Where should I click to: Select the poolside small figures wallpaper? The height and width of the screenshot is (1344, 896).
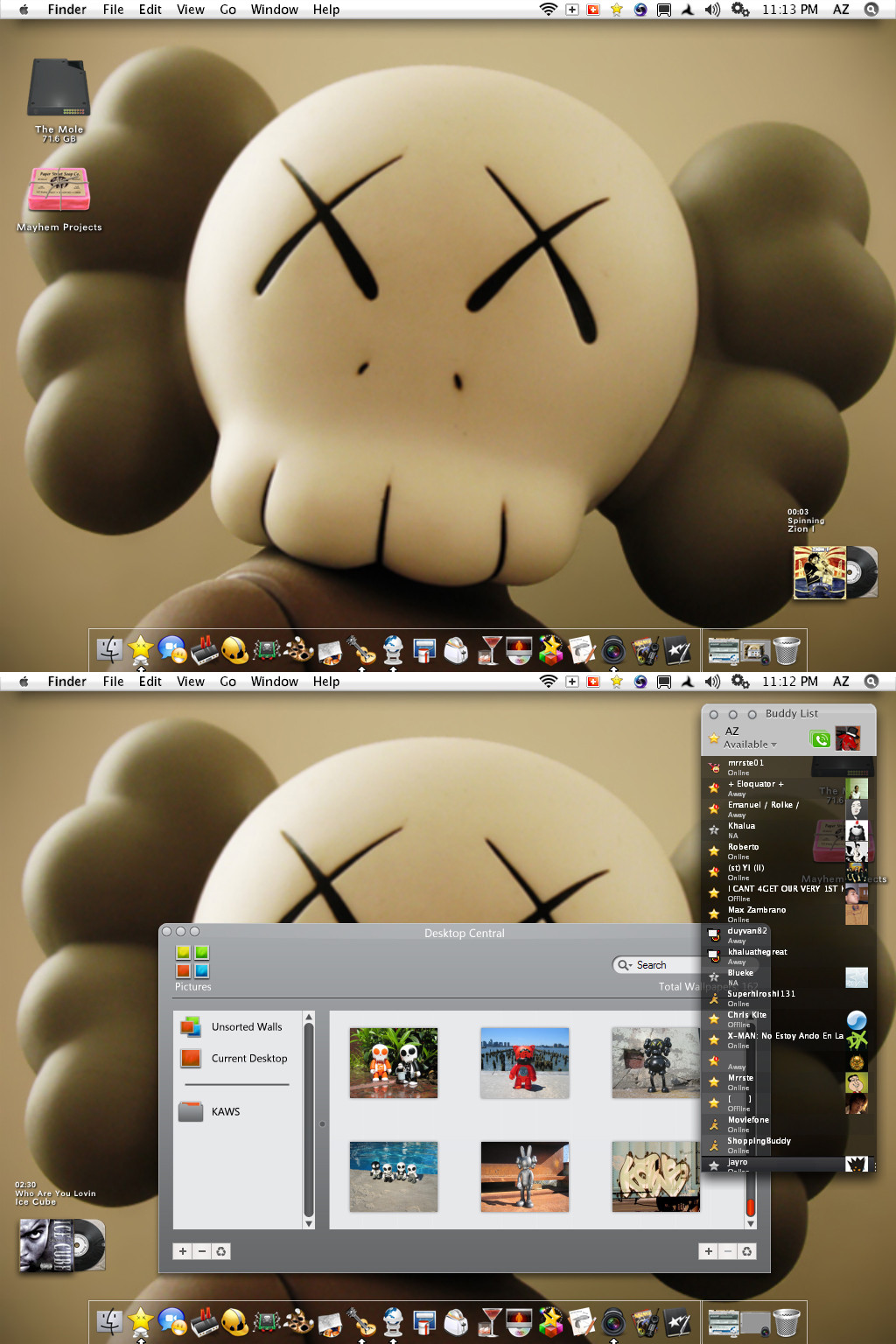click(394, 1177)
